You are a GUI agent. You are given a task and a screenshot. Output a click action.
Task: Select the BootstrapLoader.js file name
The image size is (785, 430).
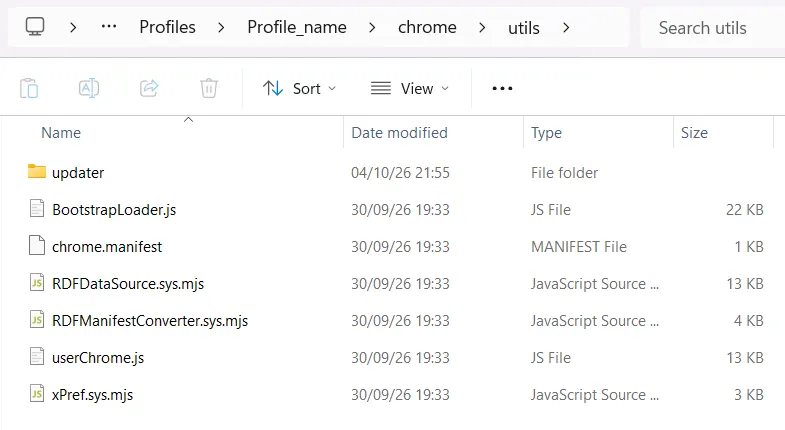(114, 210)
